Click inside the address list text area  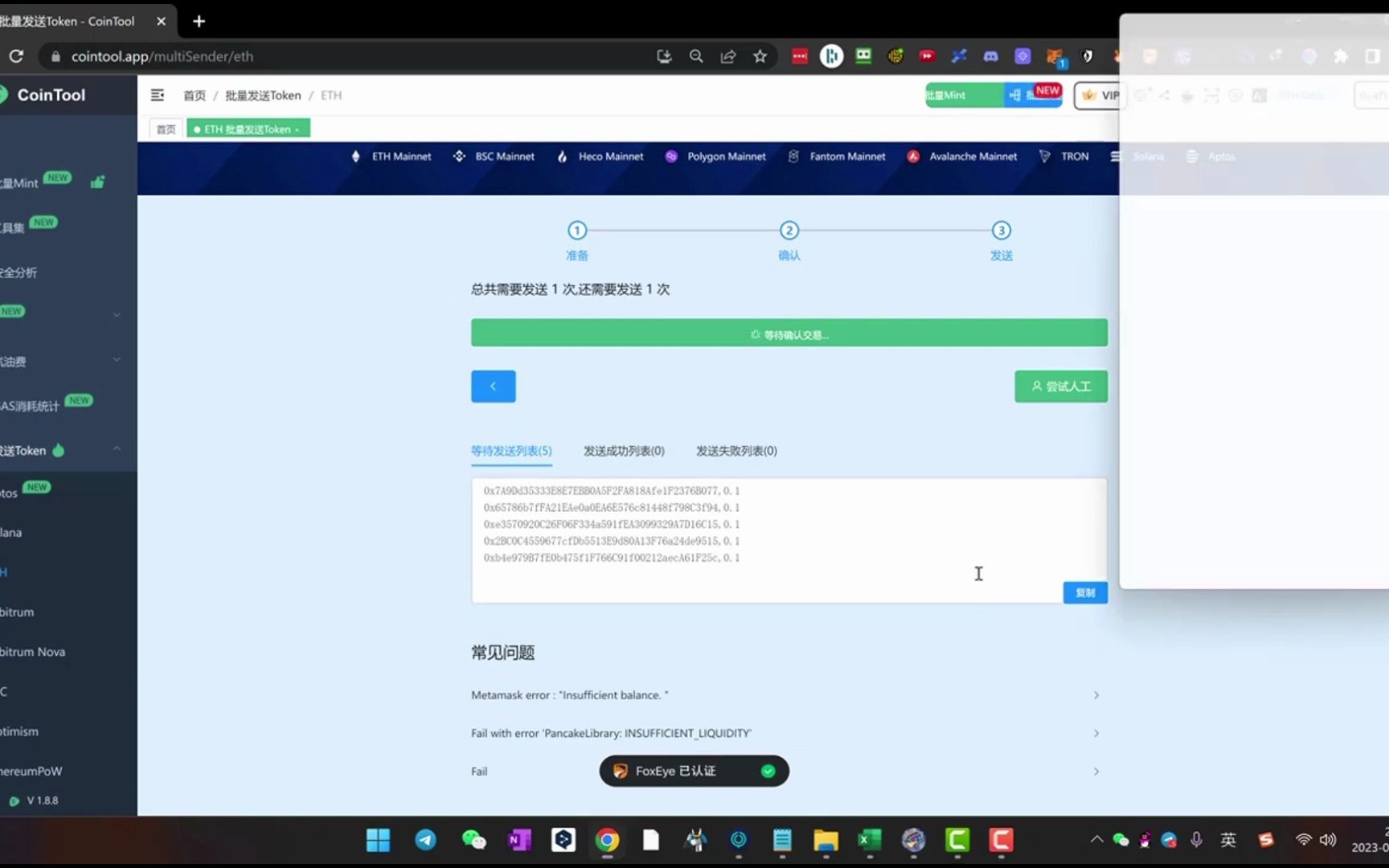(788, 538)
